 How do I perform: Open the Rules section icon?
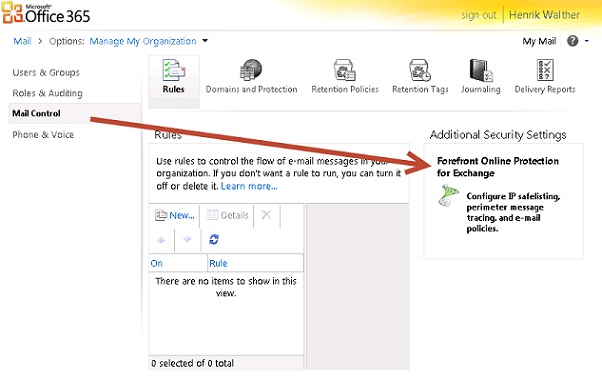pos(174,69)
